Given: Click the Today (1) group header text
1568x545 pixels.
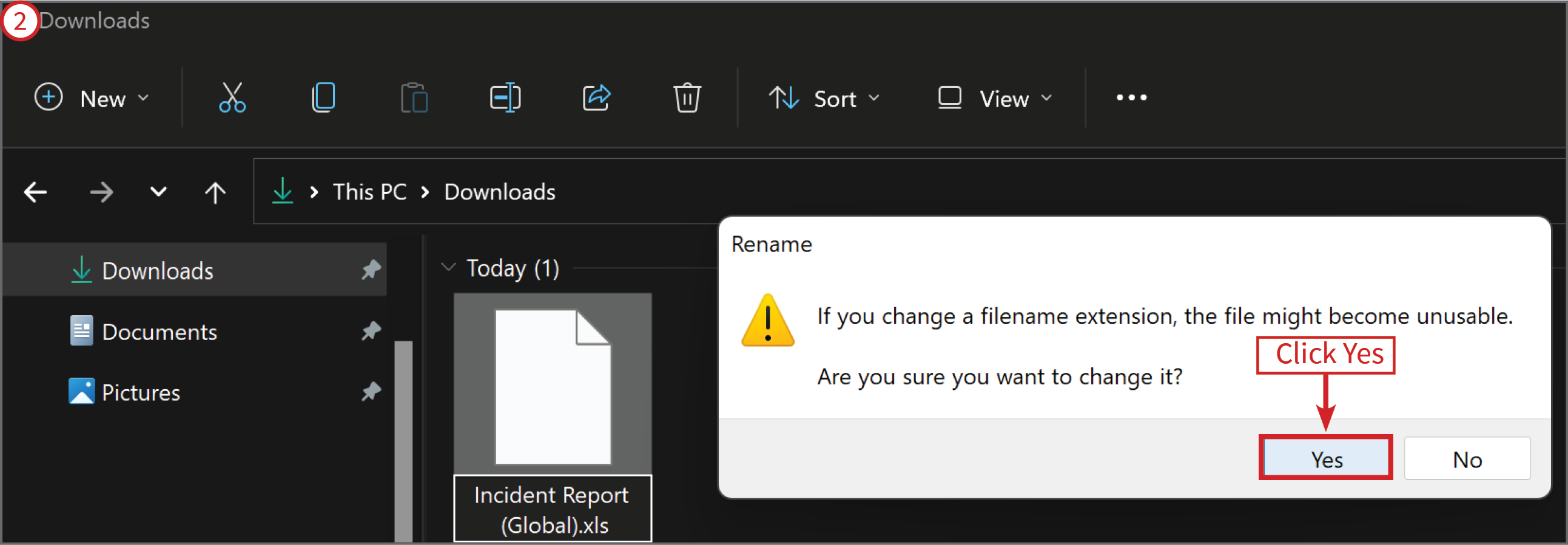Looking at the screenshot, I should 513,267.
